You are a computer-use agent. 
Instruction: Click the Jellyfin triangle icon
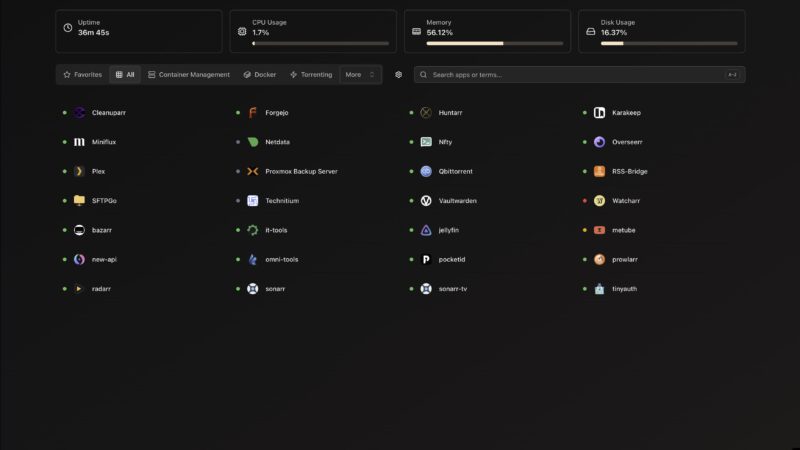[426, 230]
